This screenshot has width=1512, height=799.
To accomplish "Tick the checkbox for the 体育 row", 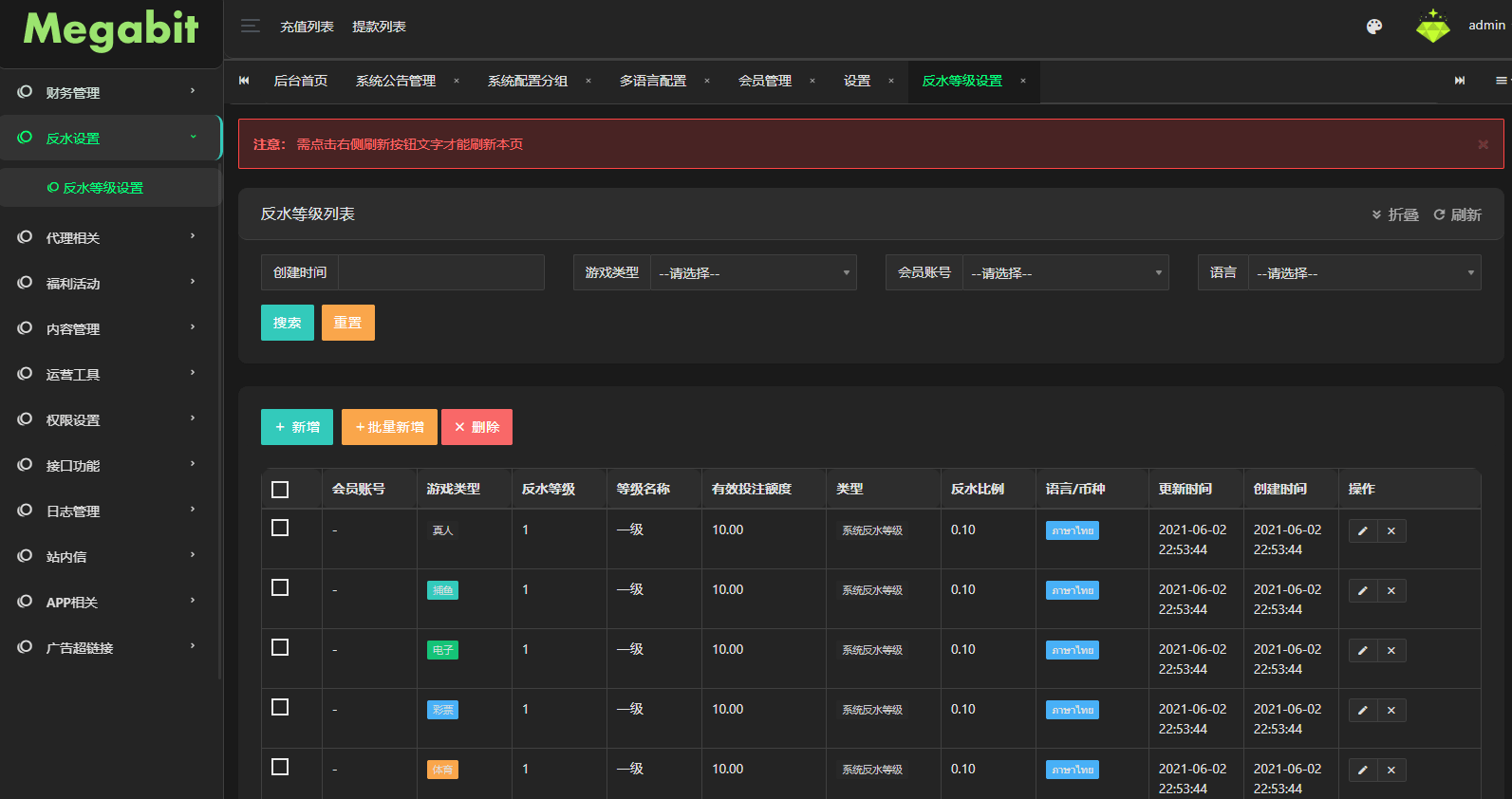I will pyautogui.click(x=280, y=767).
